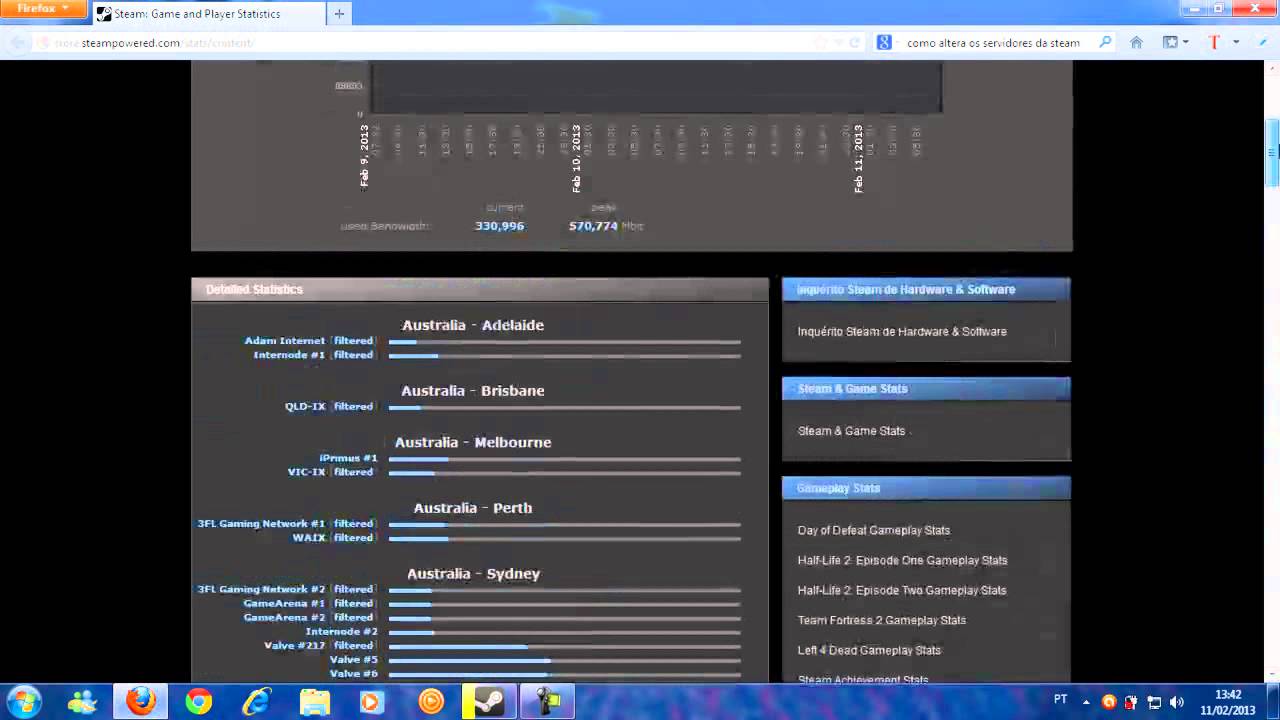Click the Australia - Sydney heading
This screenshot has width=1280, height=720.
(x=473, y=574)
